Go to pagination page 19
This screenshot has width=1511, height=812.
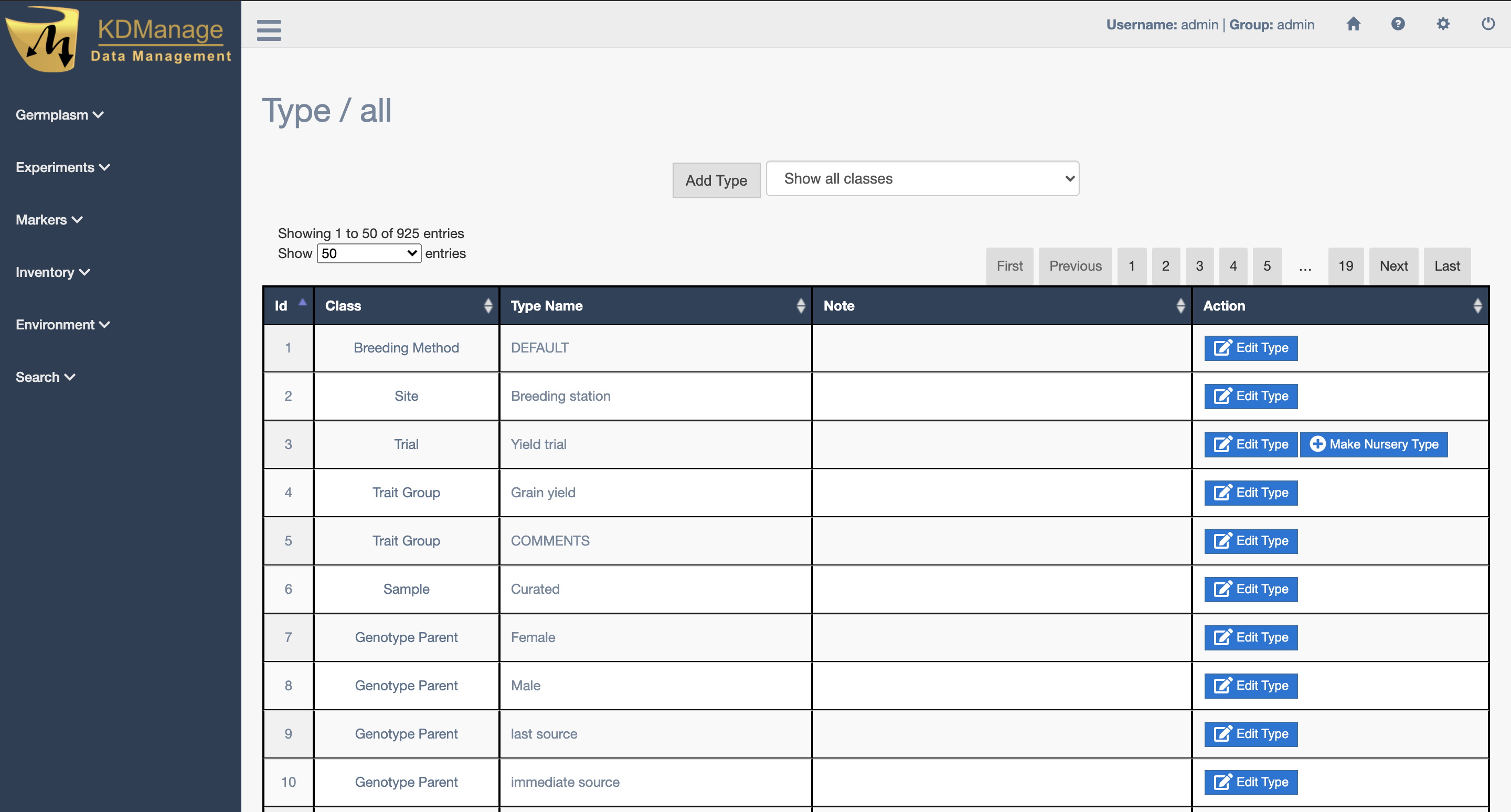click(1345, 266)
